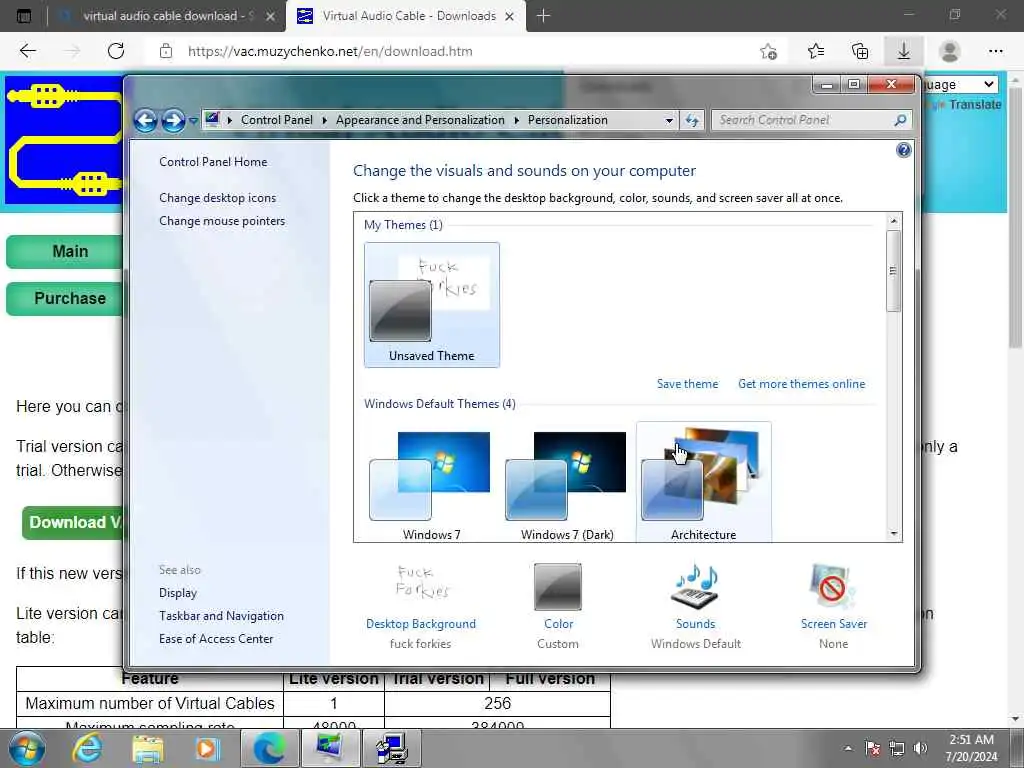Viewport: 1024px width, 768px height.
Task: Show hidden tray icons arrow
Action: (848, 748)
